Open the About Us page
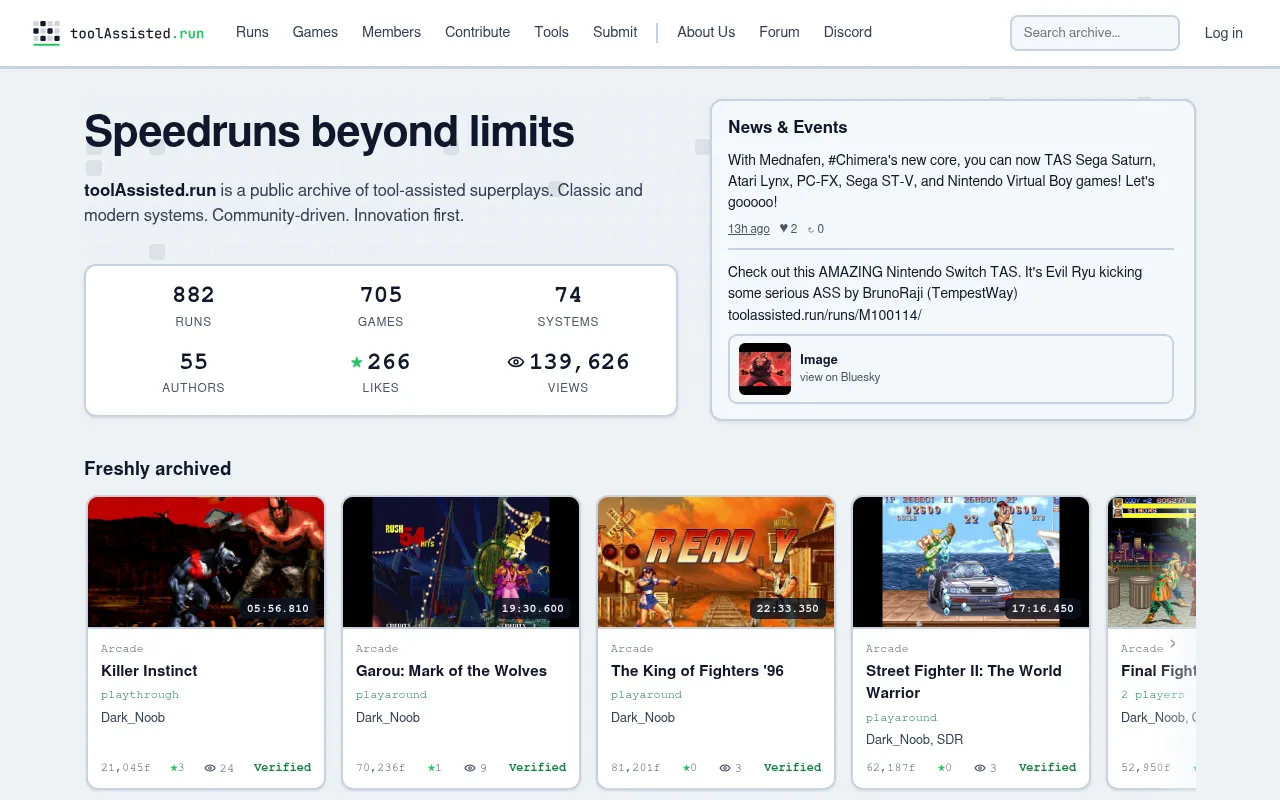This screenshot has width=1280, height=800. 706,32
